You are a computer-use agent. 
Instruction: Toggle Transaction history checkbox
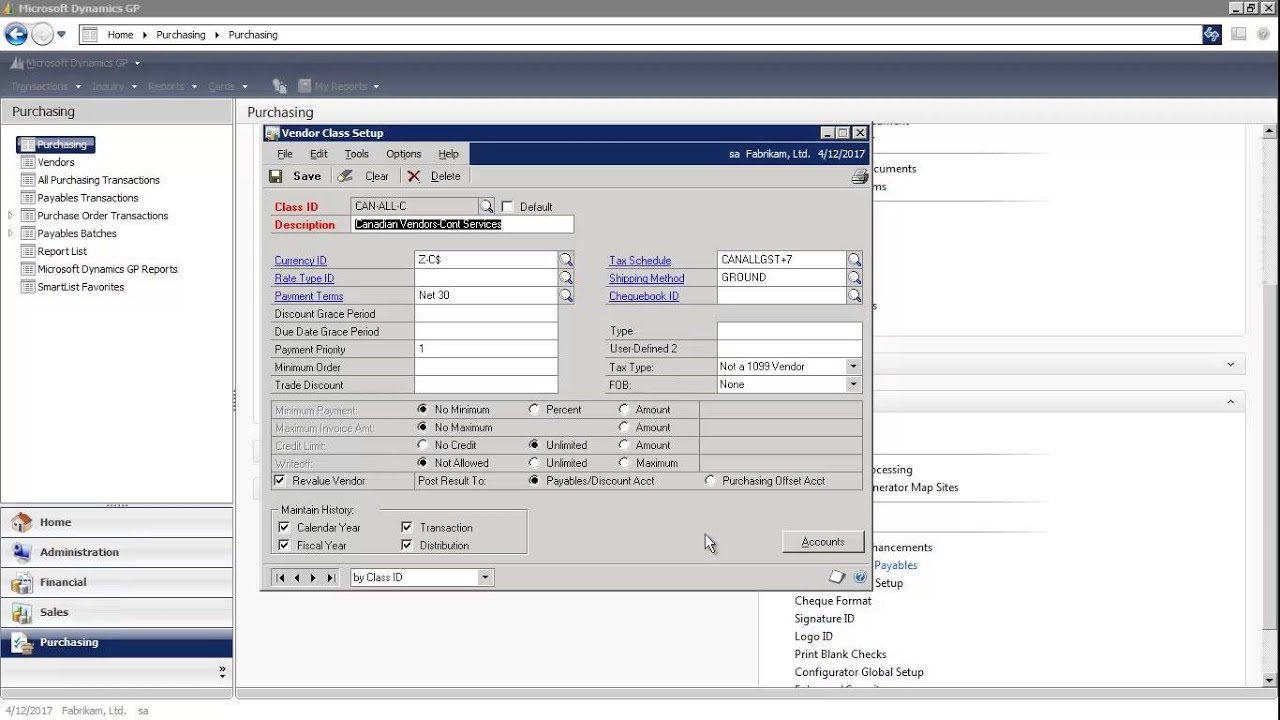click(407, 527)
